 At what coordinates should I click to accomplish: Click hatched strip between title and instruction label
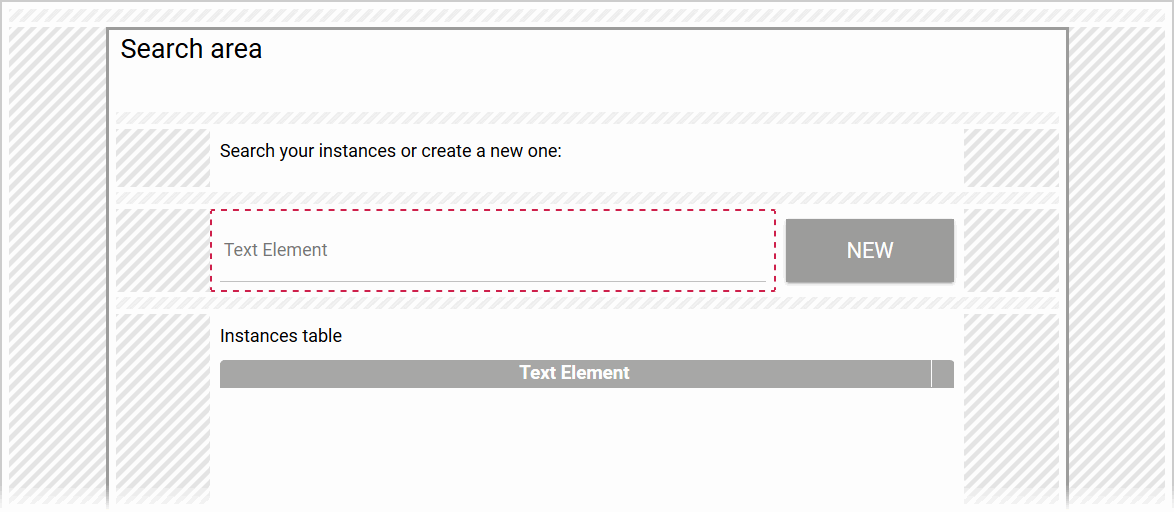tap(586, 118)
